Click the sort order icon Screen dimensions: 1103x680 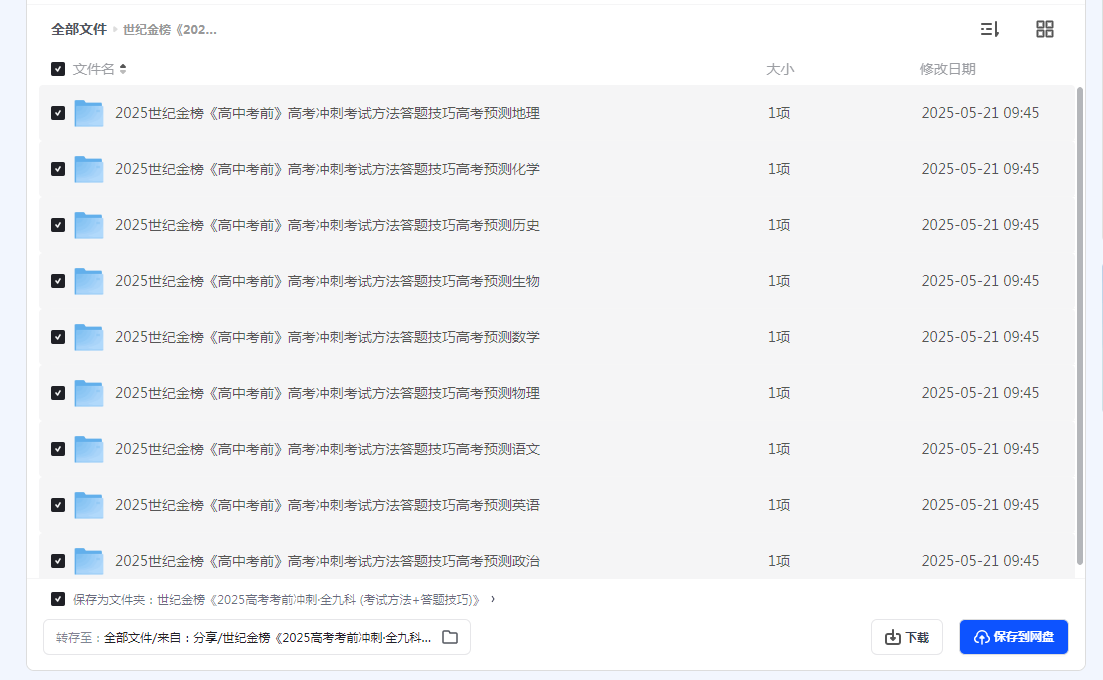pos(989,29)
